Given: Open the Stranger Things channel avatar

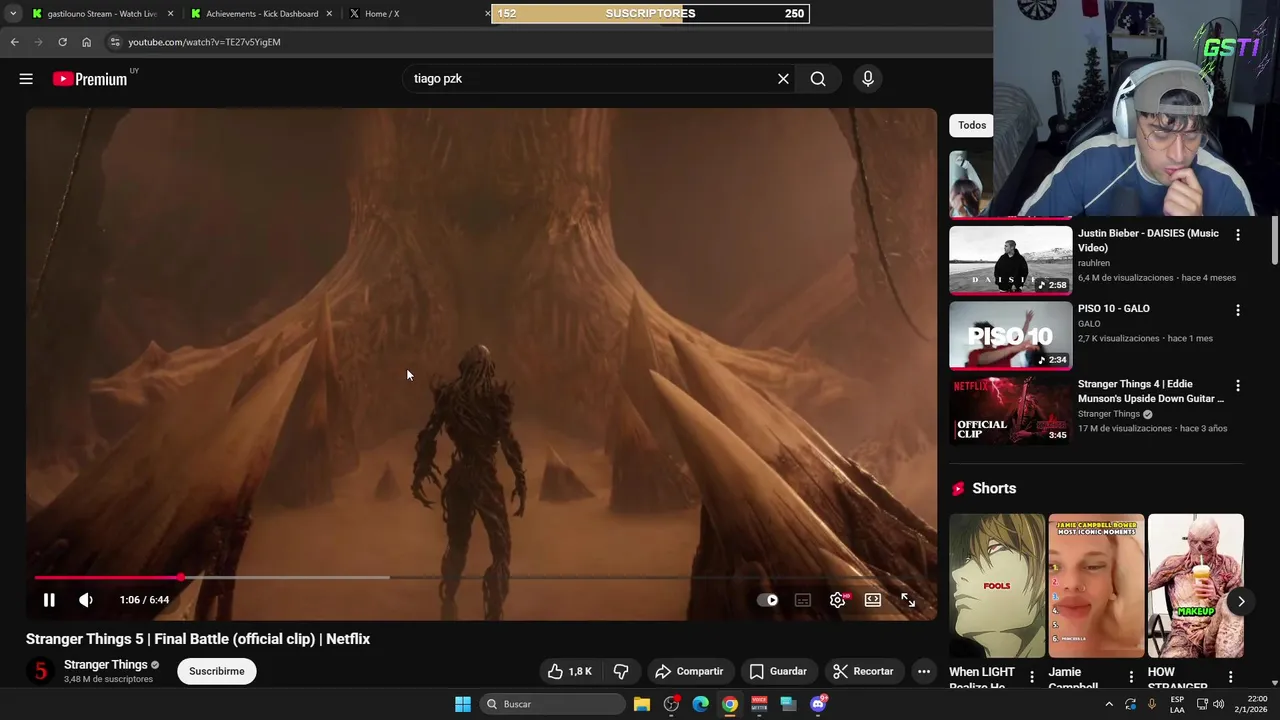Looking at the screenshot, I should pos(41,671).
